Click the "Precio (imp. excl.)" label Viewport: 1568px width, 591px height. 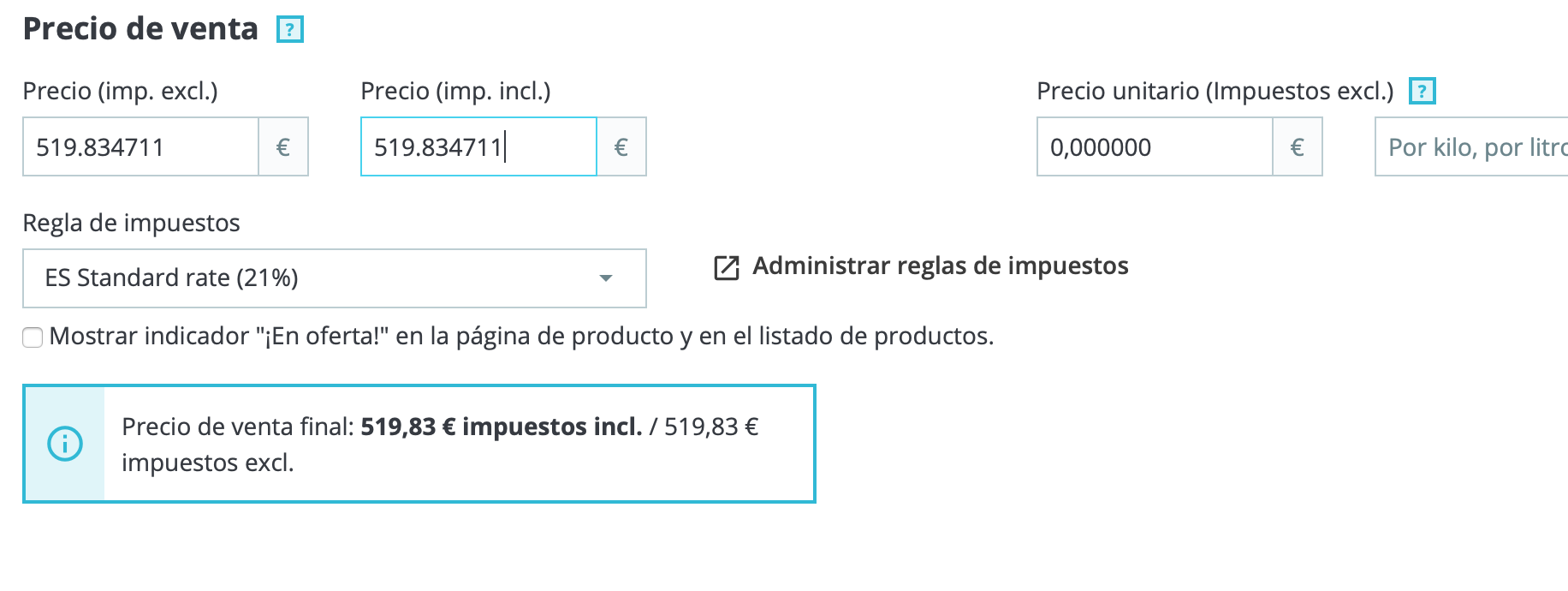[x=121, y=91]
